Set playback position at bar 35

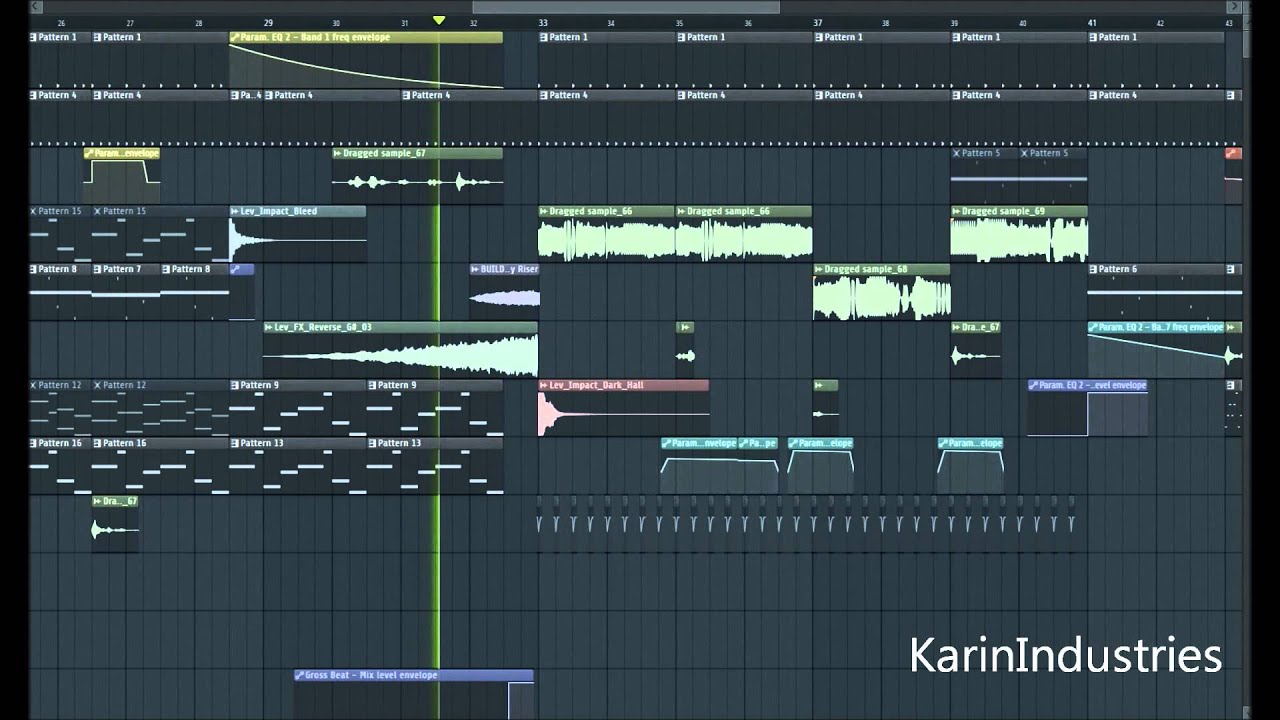coord(680,23)
